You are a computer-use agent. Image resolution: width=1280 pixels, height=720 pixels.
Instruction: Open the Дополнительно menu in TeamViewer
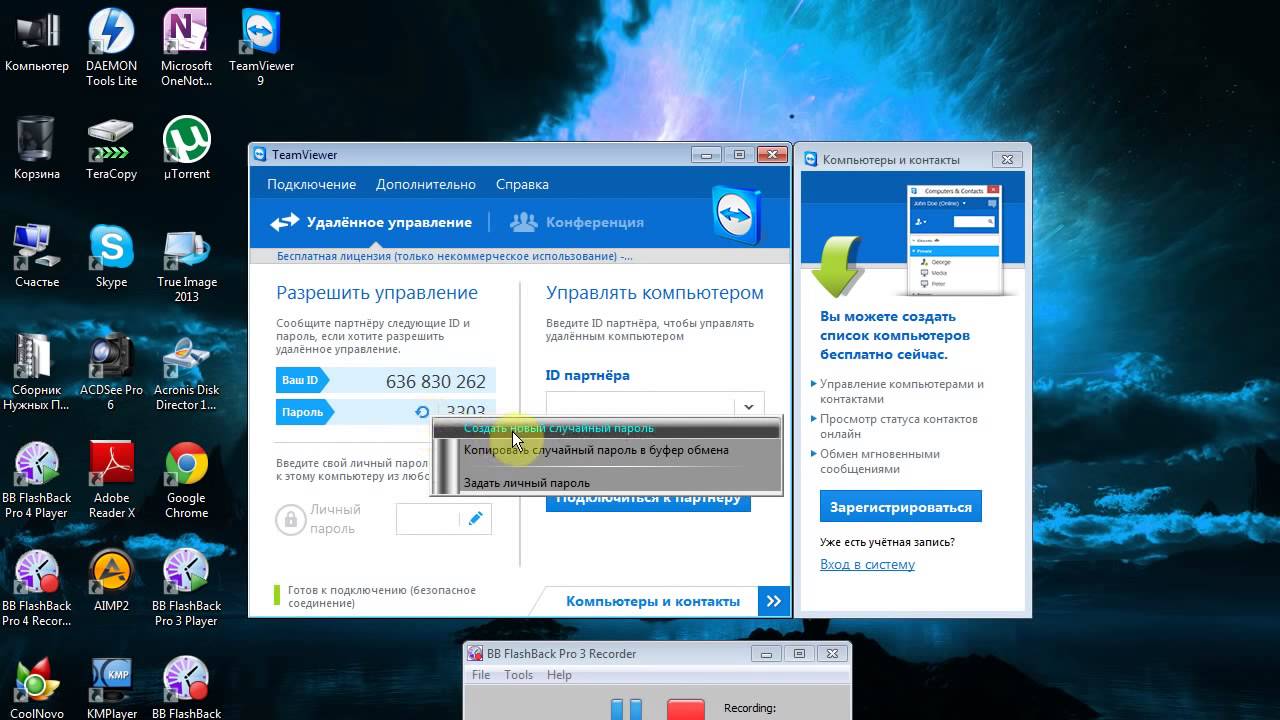coord(426,184)
